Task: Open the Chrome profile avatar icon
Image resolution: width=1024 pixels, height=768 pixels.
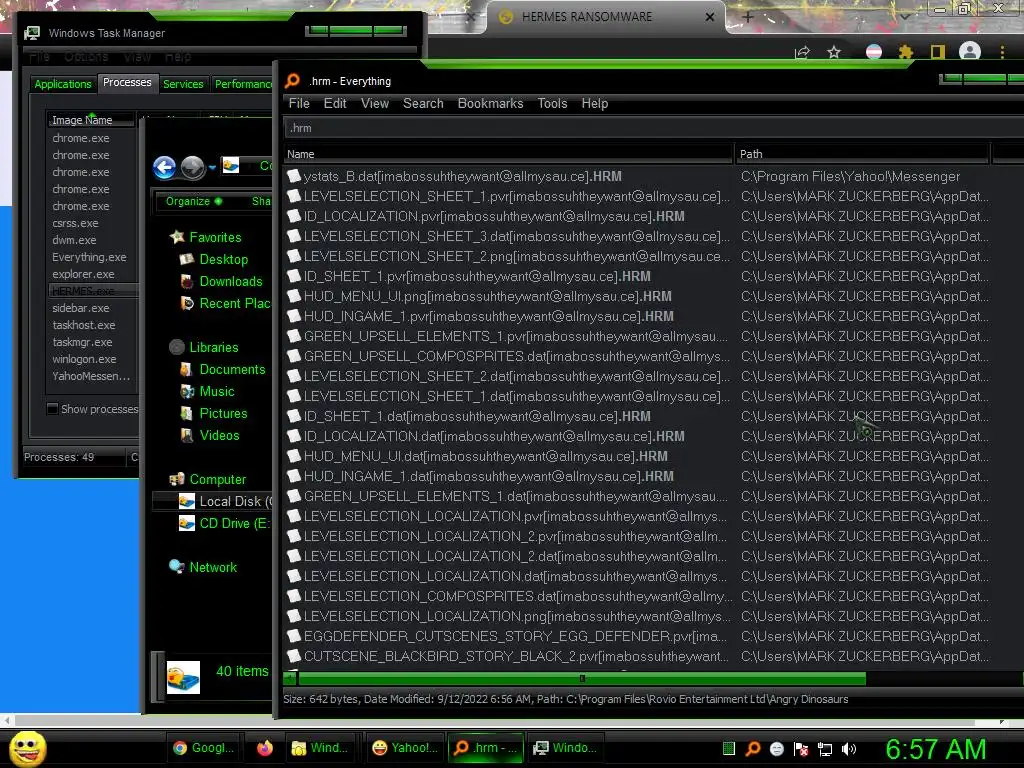Action: point(970,51)
